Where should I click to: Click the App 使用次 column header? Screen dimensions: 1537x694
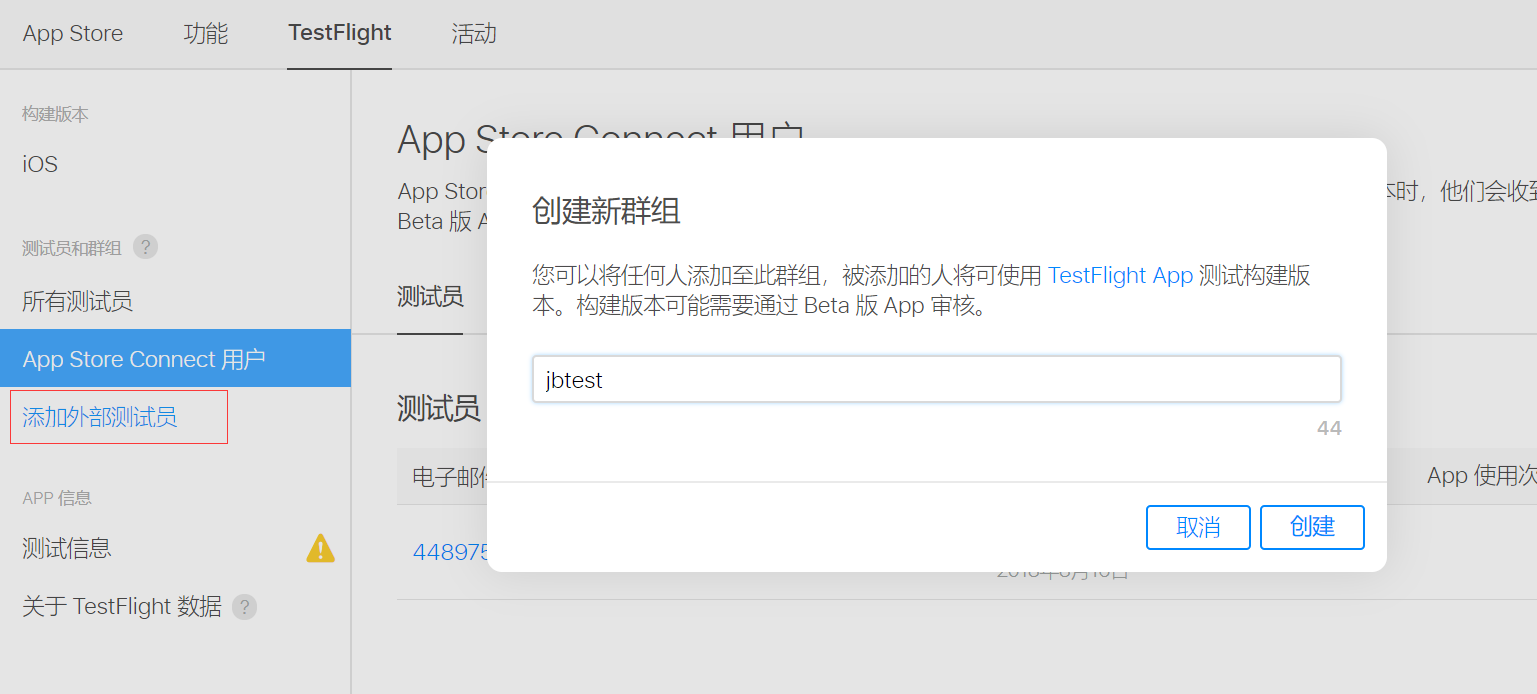[x=1481, y=476]
